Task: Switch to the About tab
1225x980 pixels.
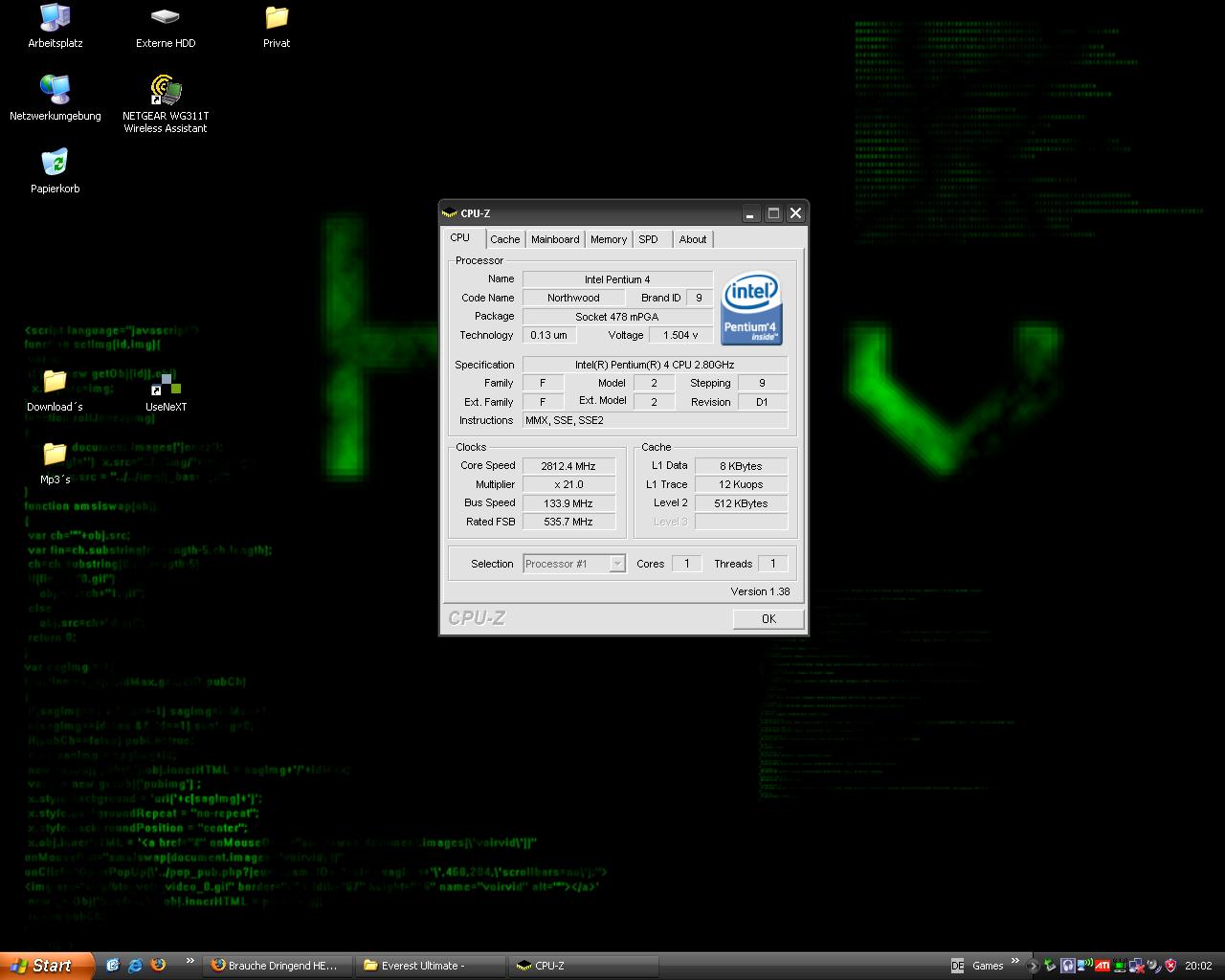Action: click(x=693, y=239)
